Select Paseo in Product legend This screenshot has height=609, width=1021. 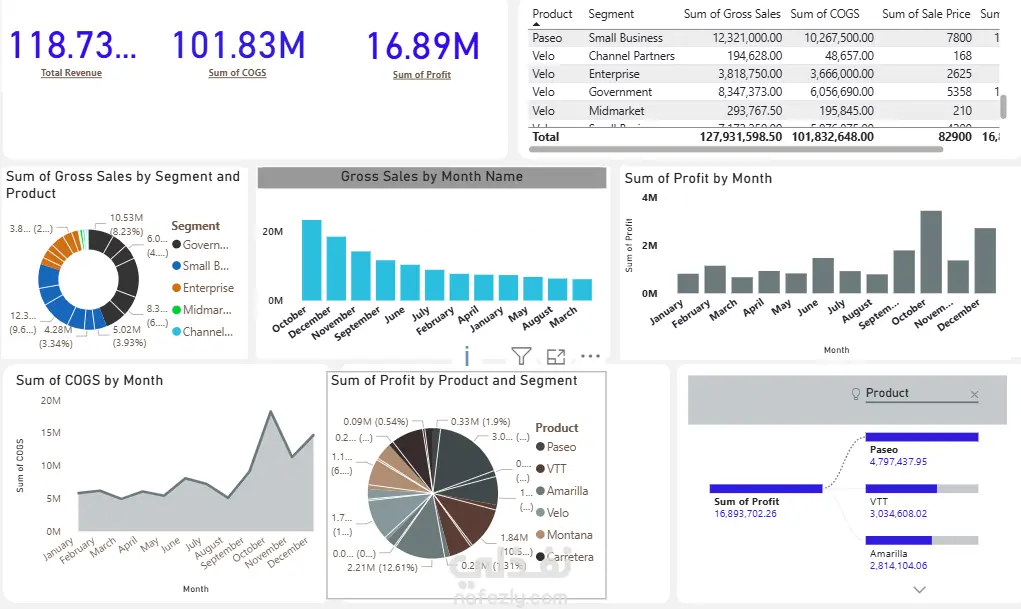tap(556, 447)
